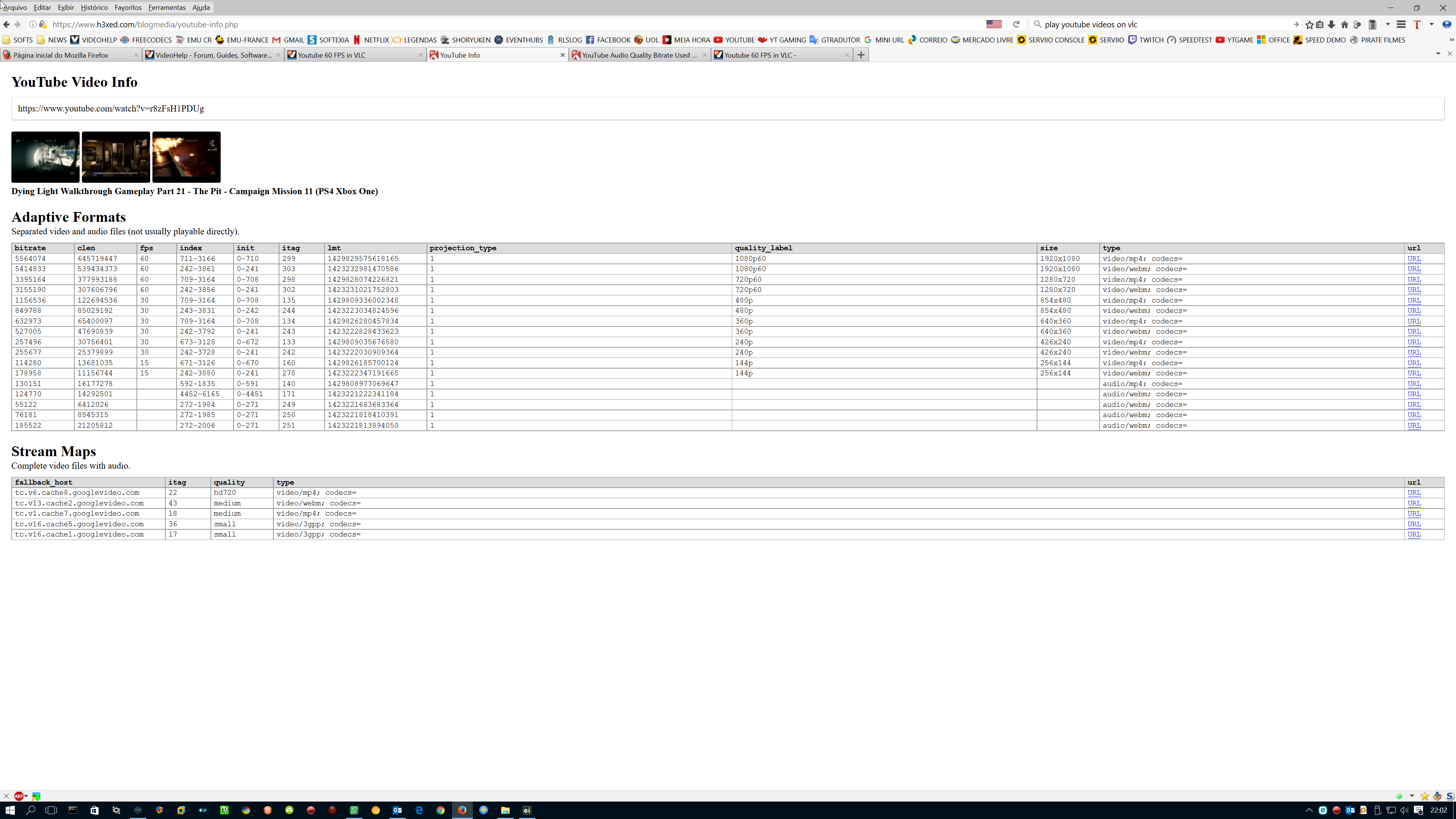Select the bitrate cell 5564074

click(42, 258)
